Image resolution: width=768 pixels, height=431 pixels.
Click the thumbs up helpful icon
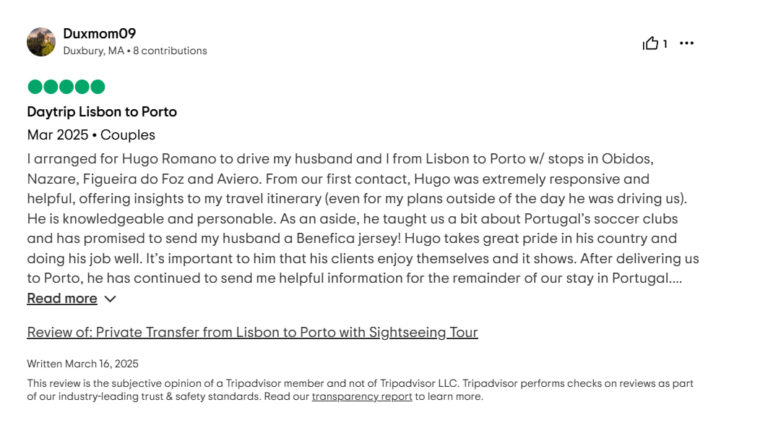pyautogui.click(x=650, y=44)
